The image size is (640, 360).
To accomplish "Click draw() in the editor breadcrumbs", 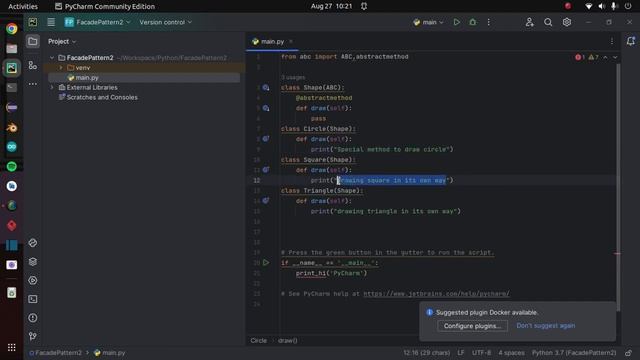I will click(287, 340).
